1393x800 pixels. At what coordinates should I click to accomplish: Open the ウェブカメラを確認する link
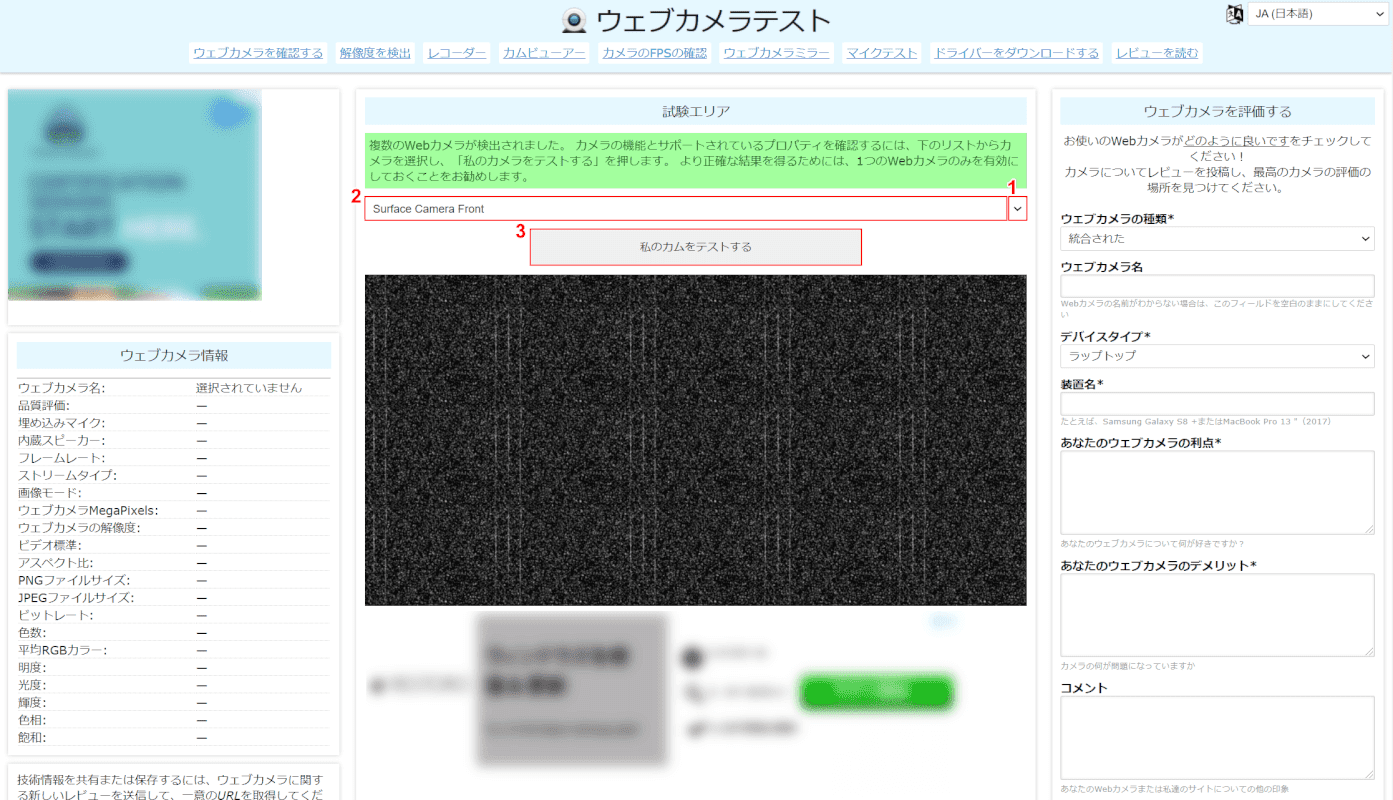pyautogui.click(x=258, y=53)
